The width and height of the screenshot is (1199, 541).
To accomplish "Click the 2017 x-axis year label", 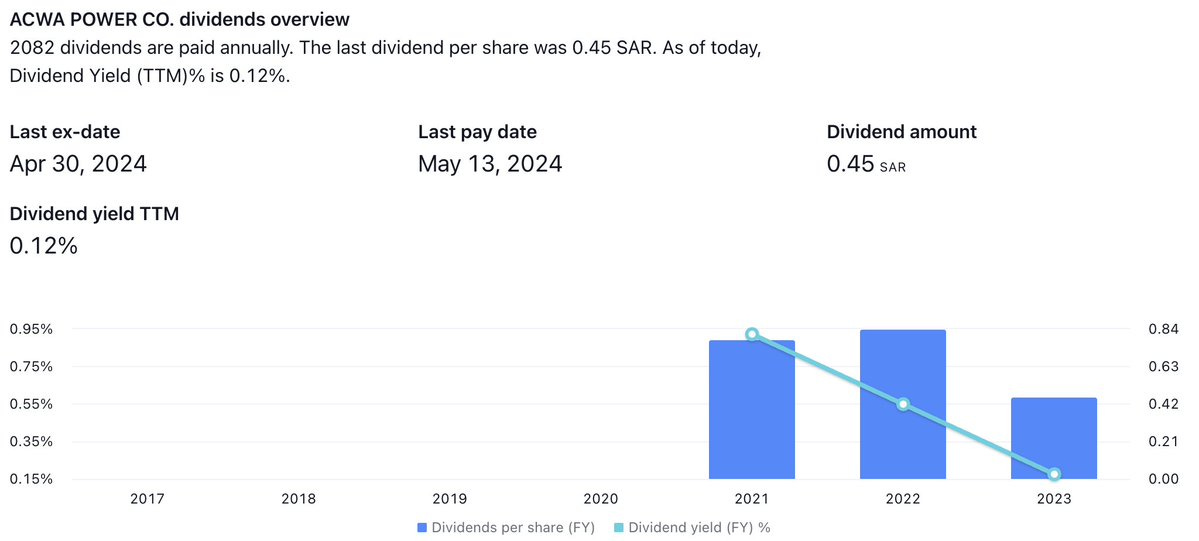I will coord(148,499).
